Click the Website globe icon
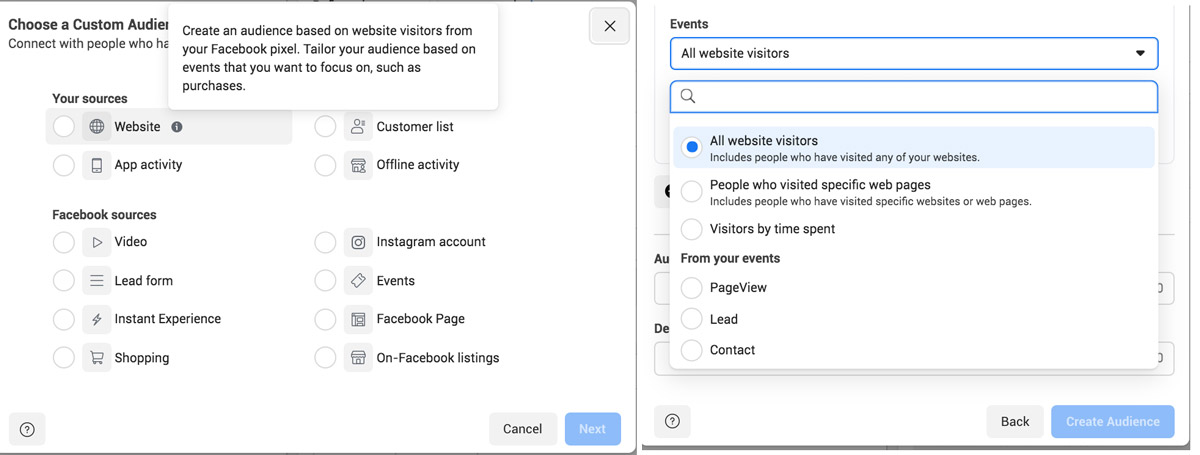This screenshot has height=455, width=1200. (96, 127)
